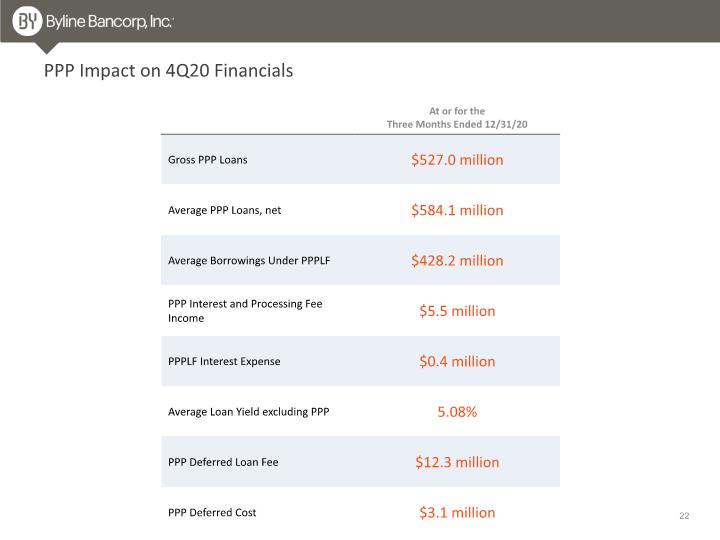
Task: Select the PPP Deferred Loan Fee label
Action: pyautogui.click(x=223, y=462)
